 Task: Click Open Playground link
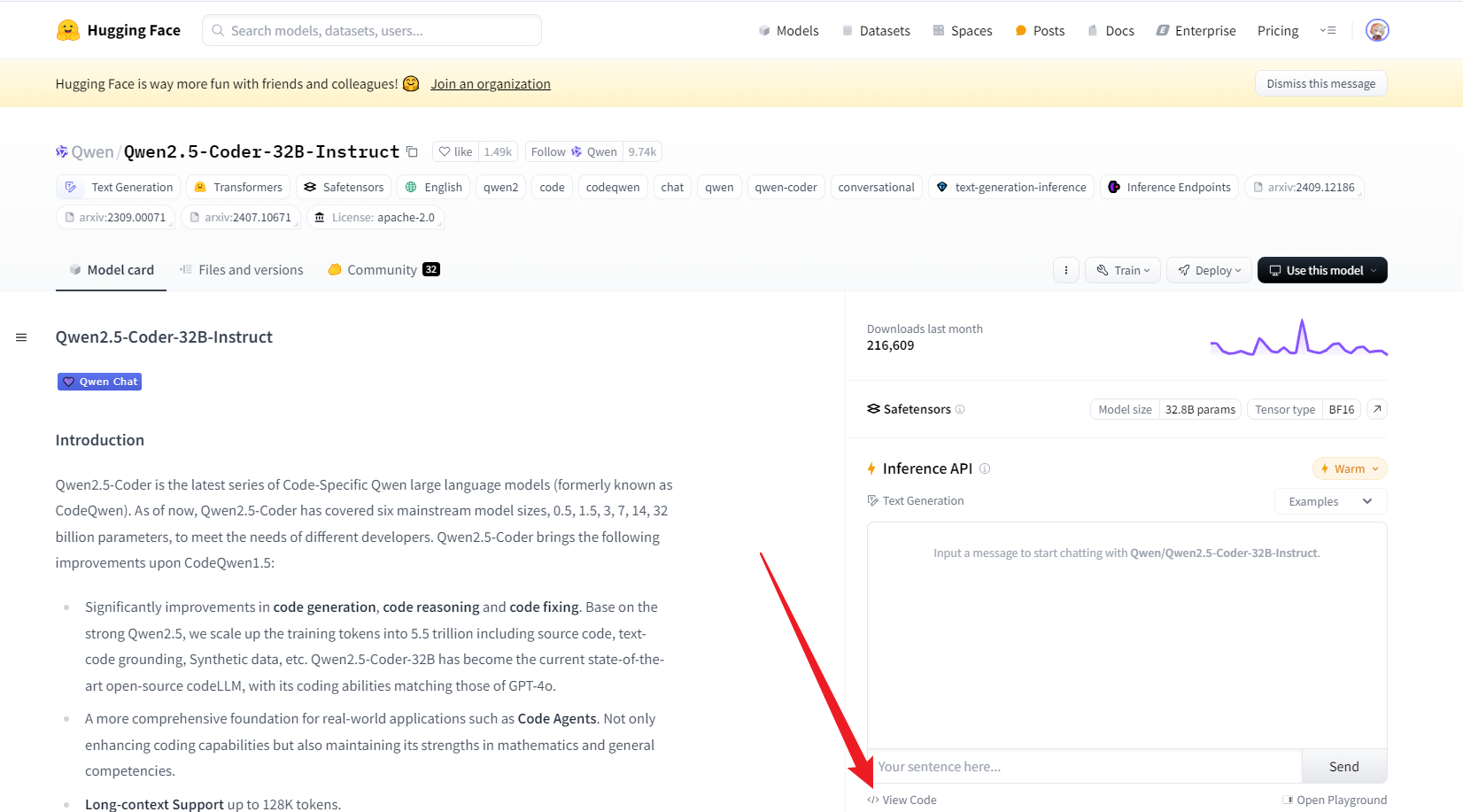[x=1335, y=800]
